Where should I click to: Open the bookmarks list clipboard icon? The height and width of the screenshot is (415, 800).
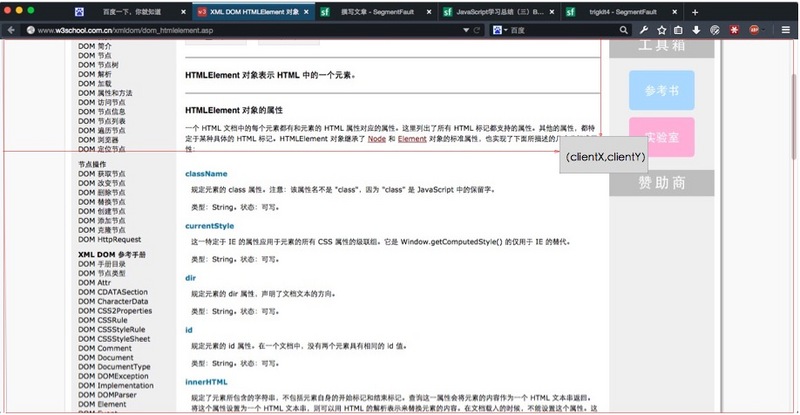(679, 30)
